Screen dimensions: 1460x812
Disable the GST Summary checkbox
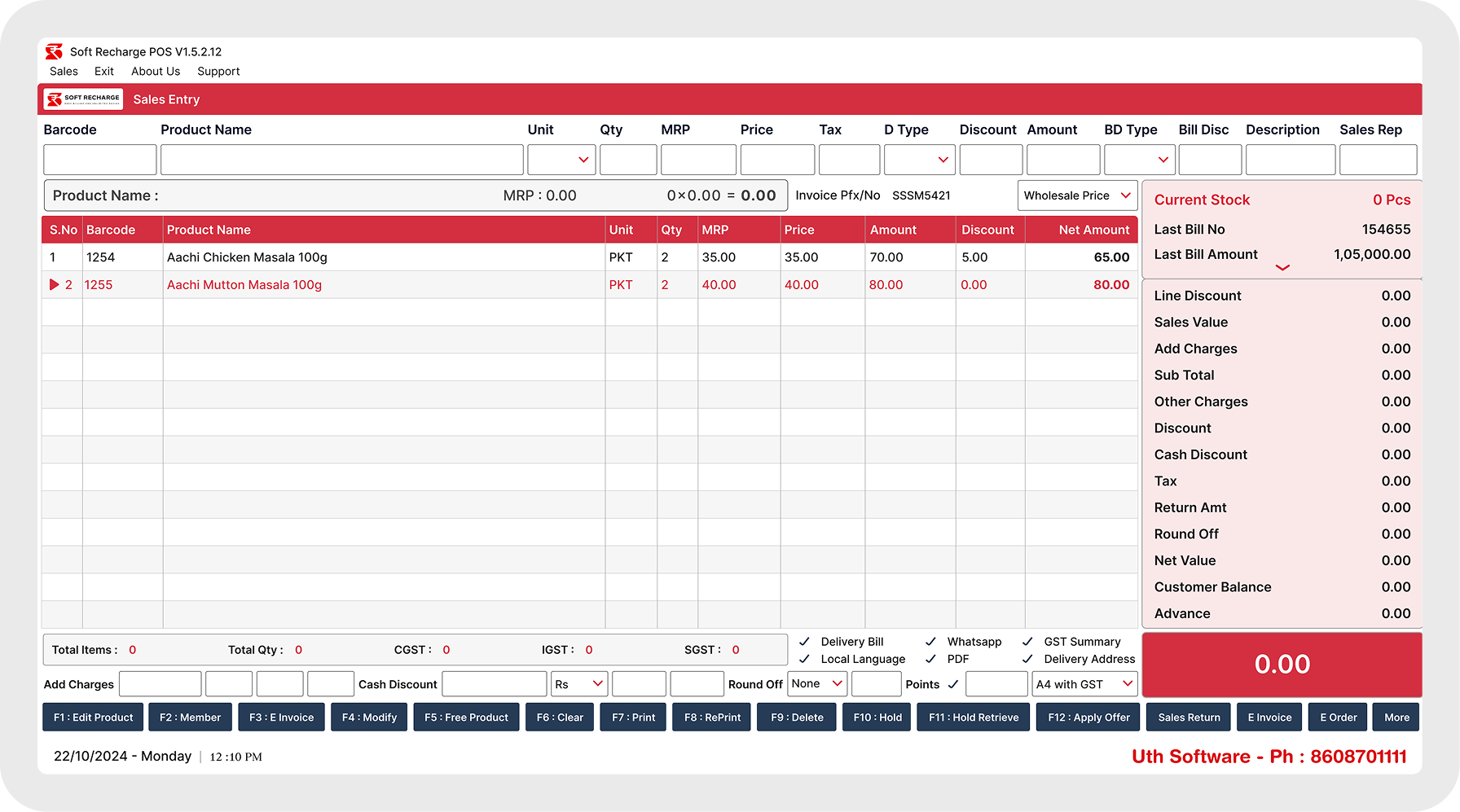pyautogui.click(x=1027, y=642)
